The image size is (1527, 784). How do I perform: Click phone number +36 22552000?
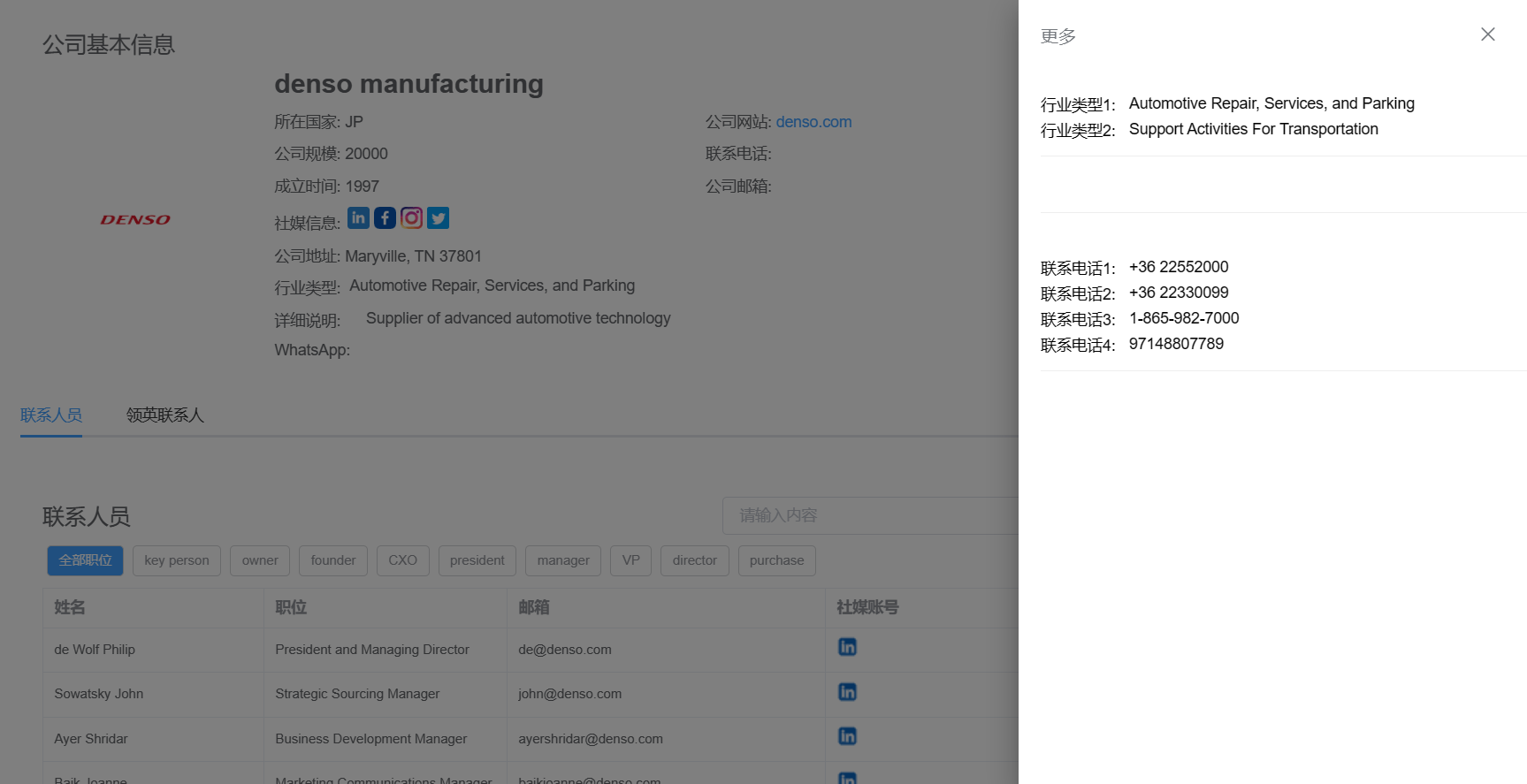tap(1179, 267)
